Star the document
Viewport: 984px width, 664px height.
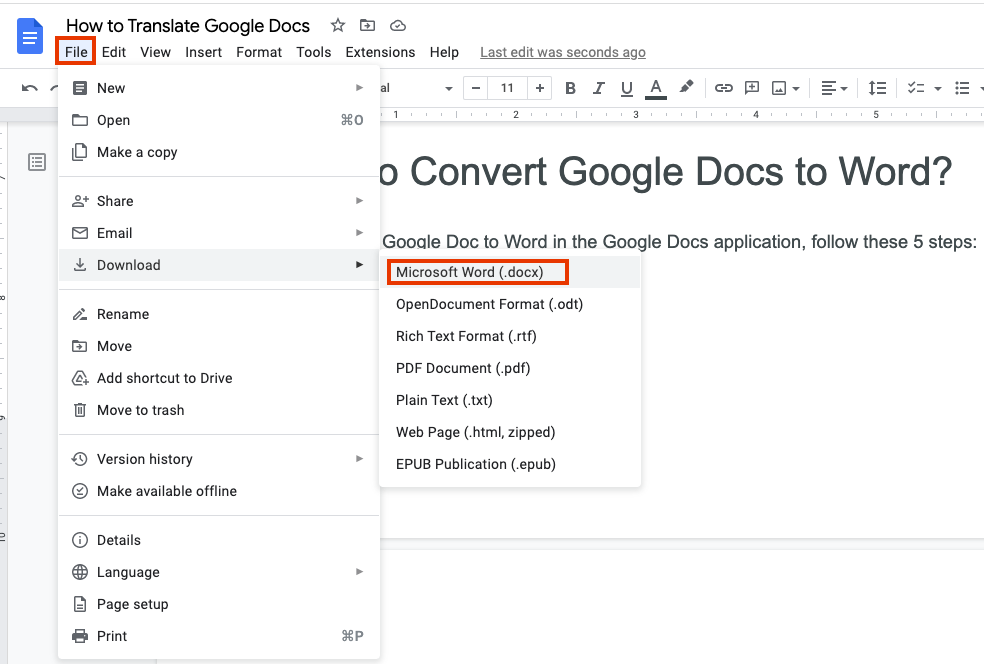point(337,25)
